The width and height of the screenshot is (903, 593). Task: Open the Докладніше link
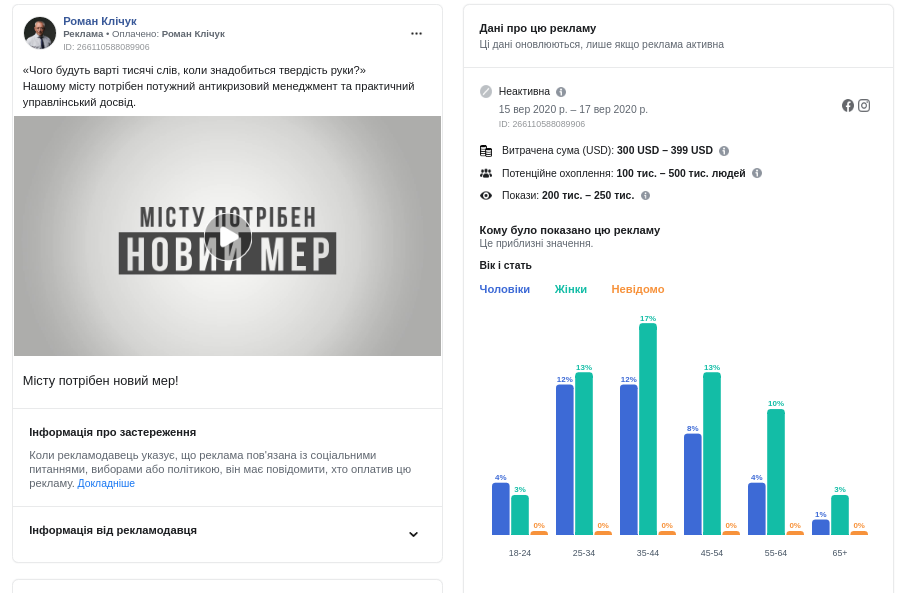pos(106,483)
